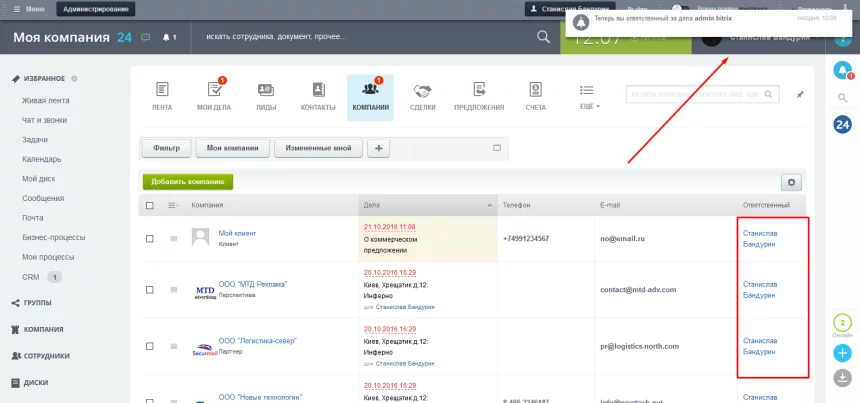Open Мои дела in CRM toolbar

[213, 89]
